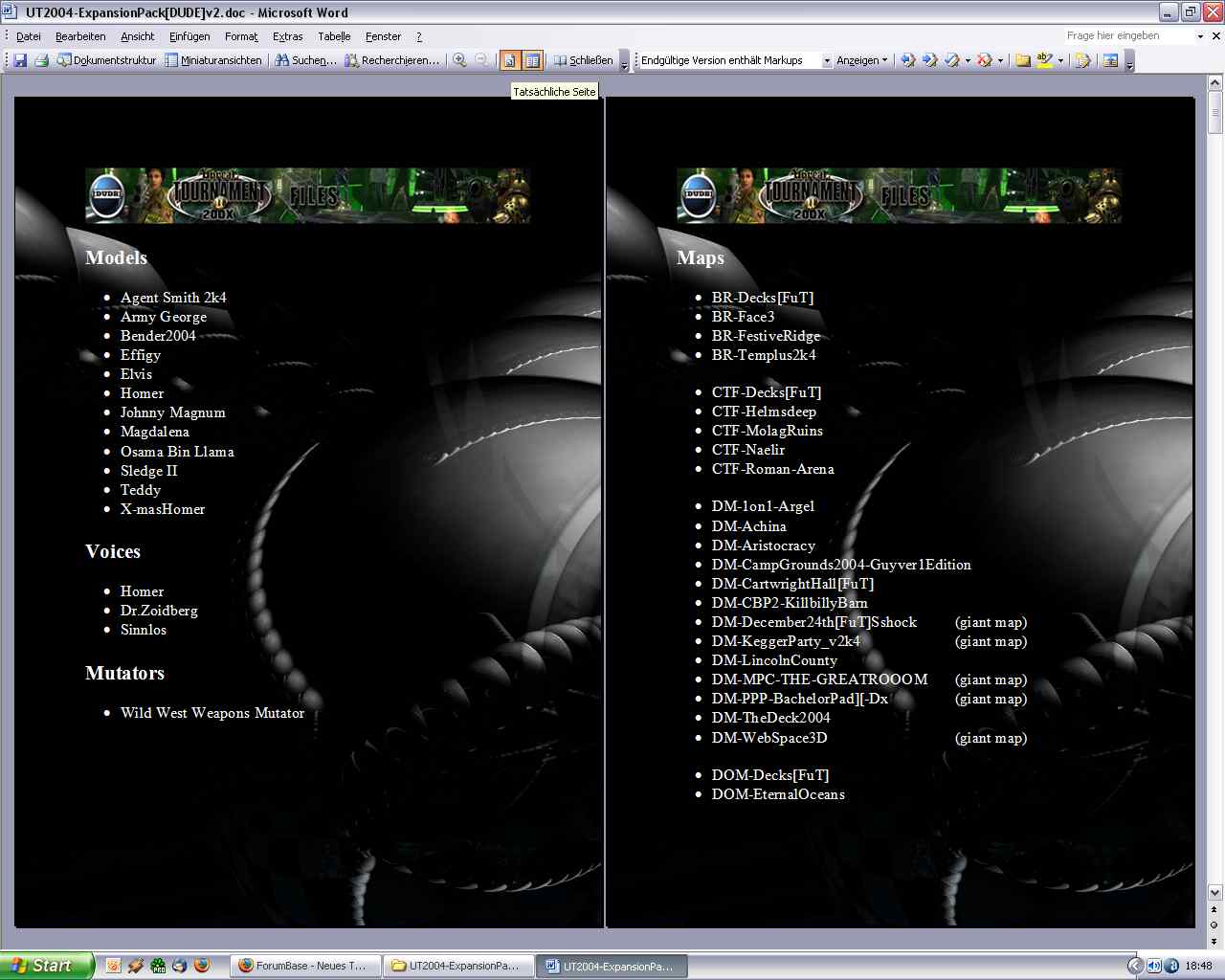The width and height of the screenshot is (1225, 980).
Task: Open the reading toolbar options arrow
Action: [624, 61]
